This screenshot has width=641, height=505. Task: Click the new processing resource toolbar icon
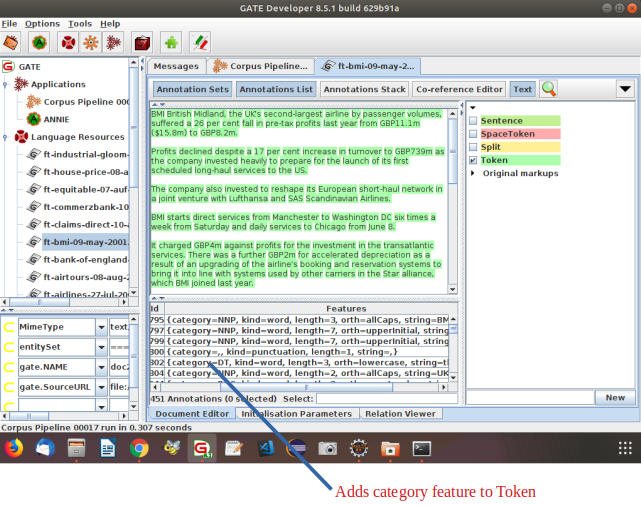(91, 43)
